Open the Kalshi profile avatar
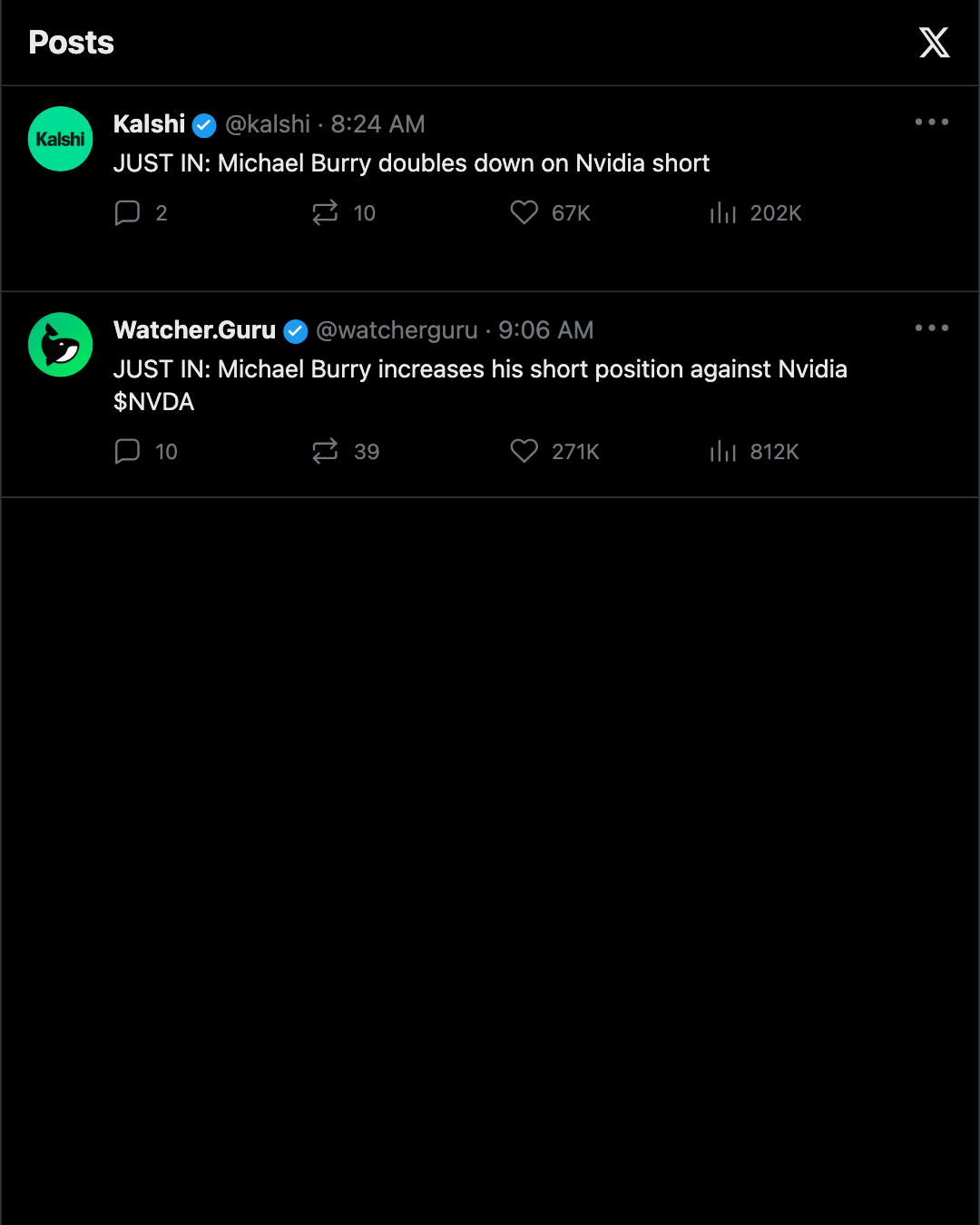 click(x=61, y=139)
